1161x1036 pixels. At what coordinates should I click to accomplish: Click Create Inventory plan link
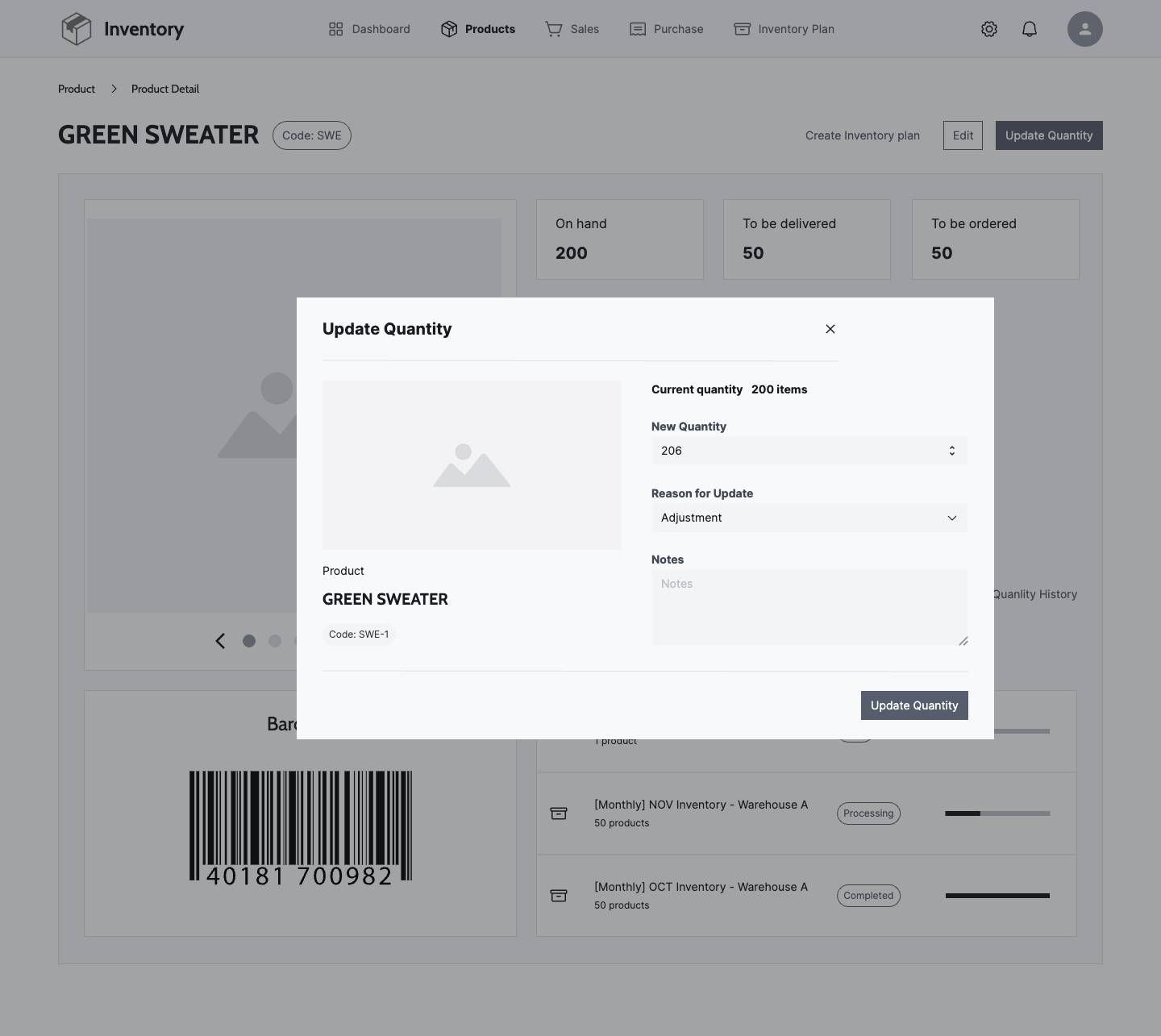pos(863,135)
